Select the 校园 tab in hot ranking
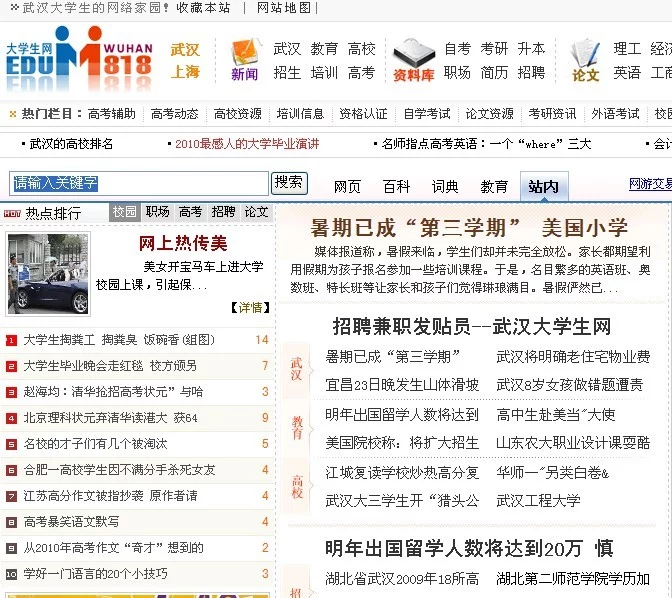The height and width of the screenshot is (598, 672). coord(125,212)
